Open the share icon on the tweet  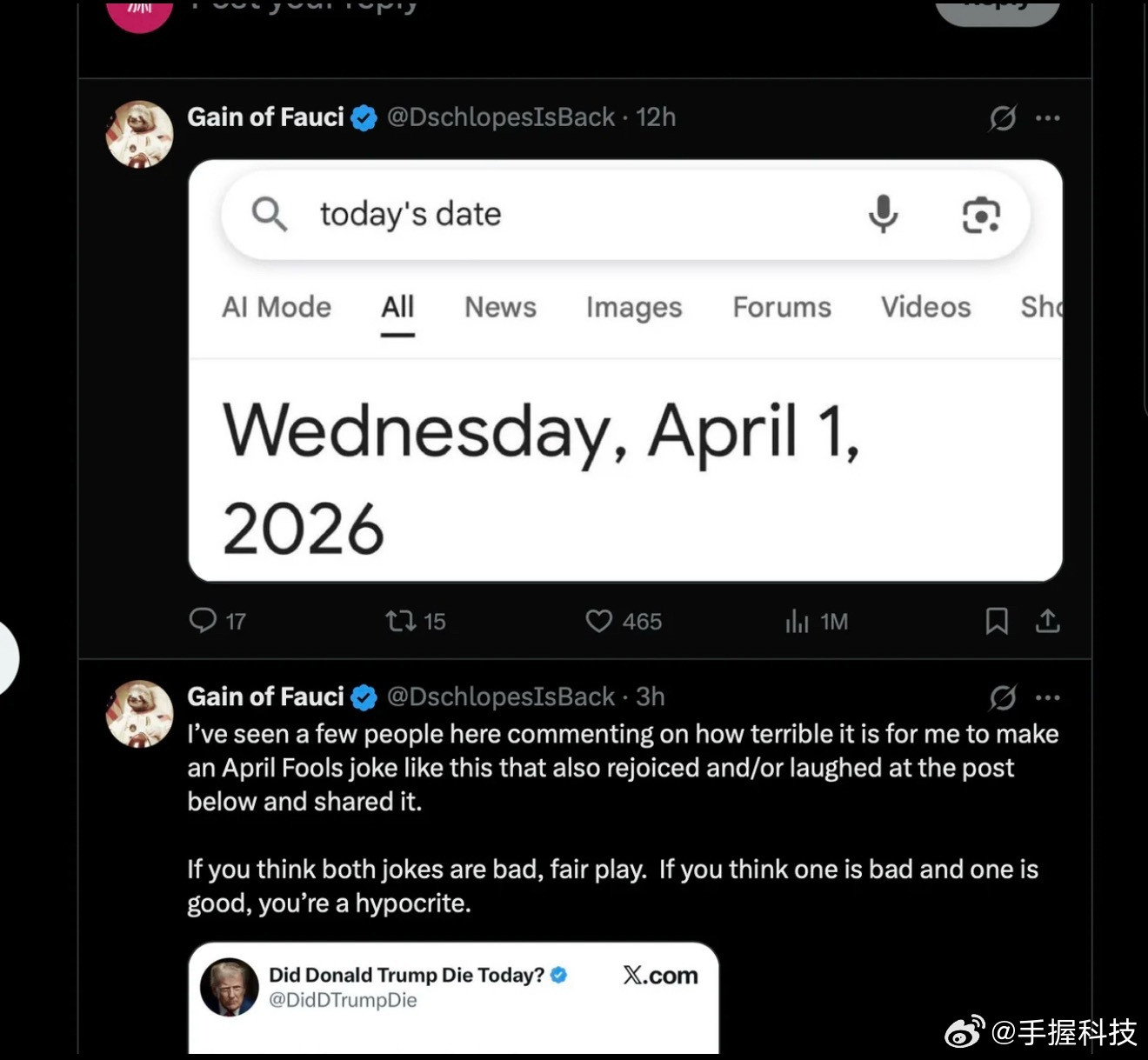[1048, 621]
